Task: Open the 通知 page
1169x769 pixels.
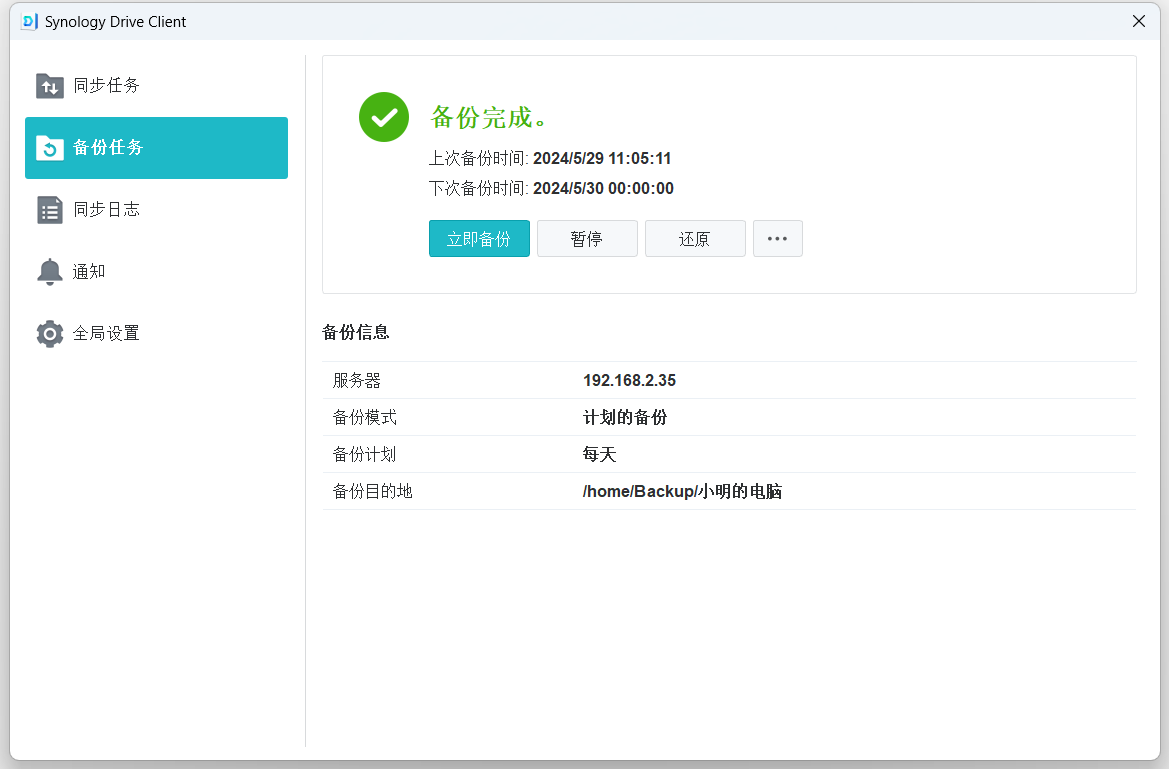Action: click(x=89, y=272)
